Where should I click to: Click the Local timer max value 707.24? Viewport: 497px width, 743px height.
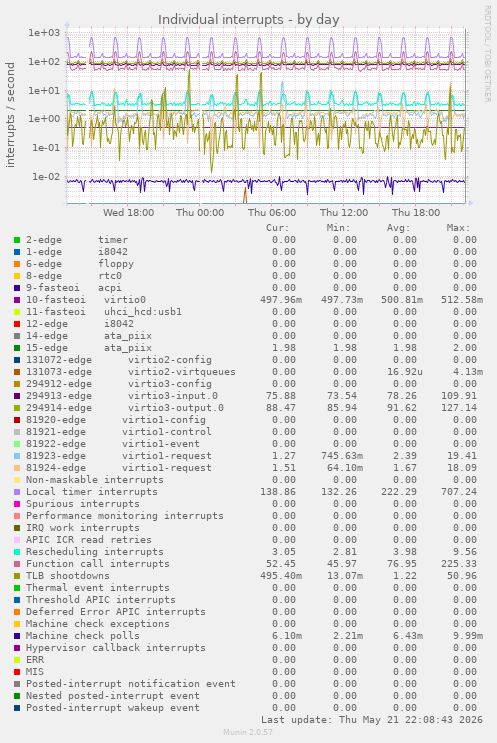pyautogui.click(x=458, y=492)
